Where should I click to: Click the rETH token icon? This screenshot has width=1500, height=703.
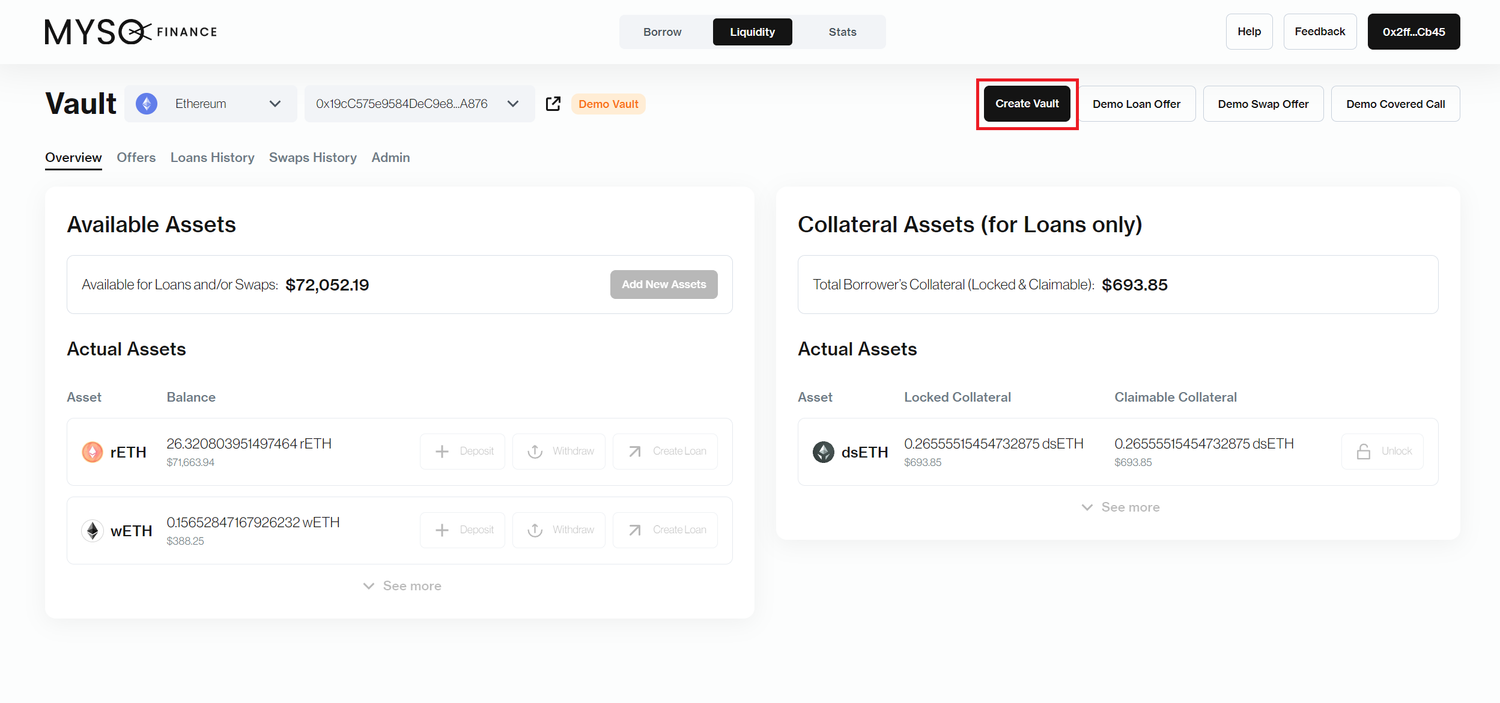pos(92,452)
